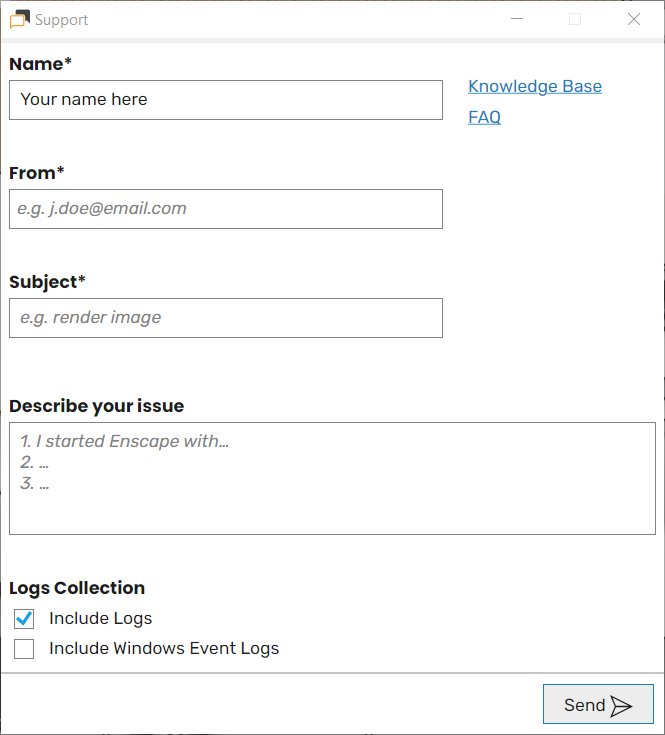Click inside the Describe your issue box

332,478
